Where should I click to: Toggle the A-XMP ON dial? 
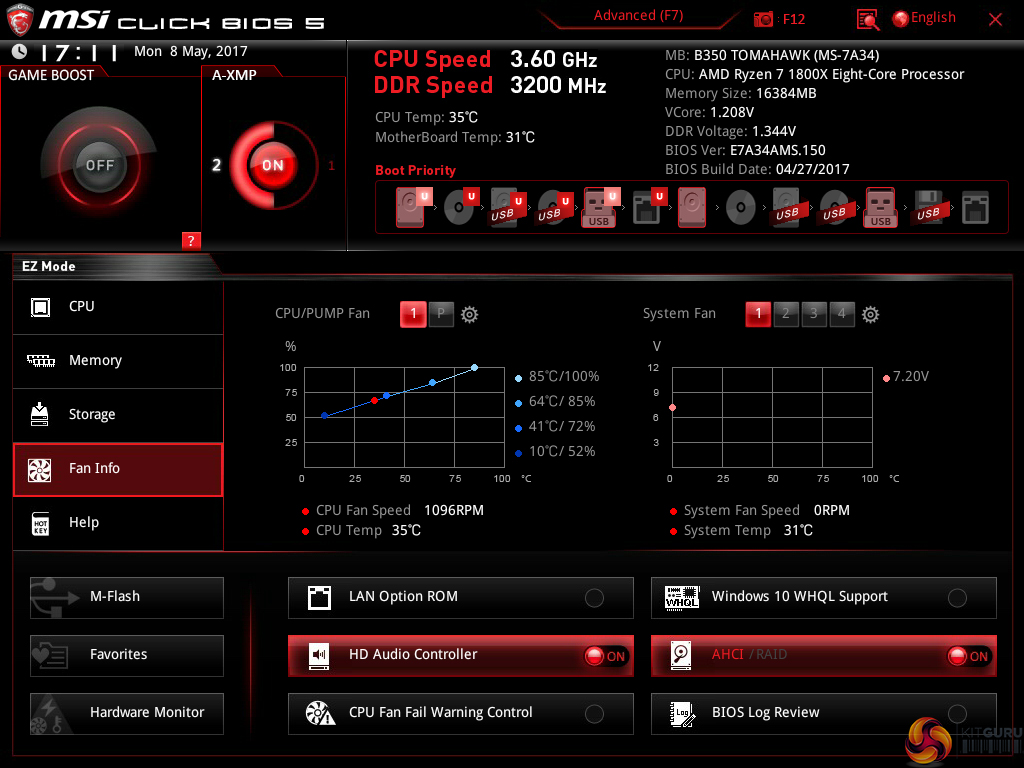(x=273, y=165)
